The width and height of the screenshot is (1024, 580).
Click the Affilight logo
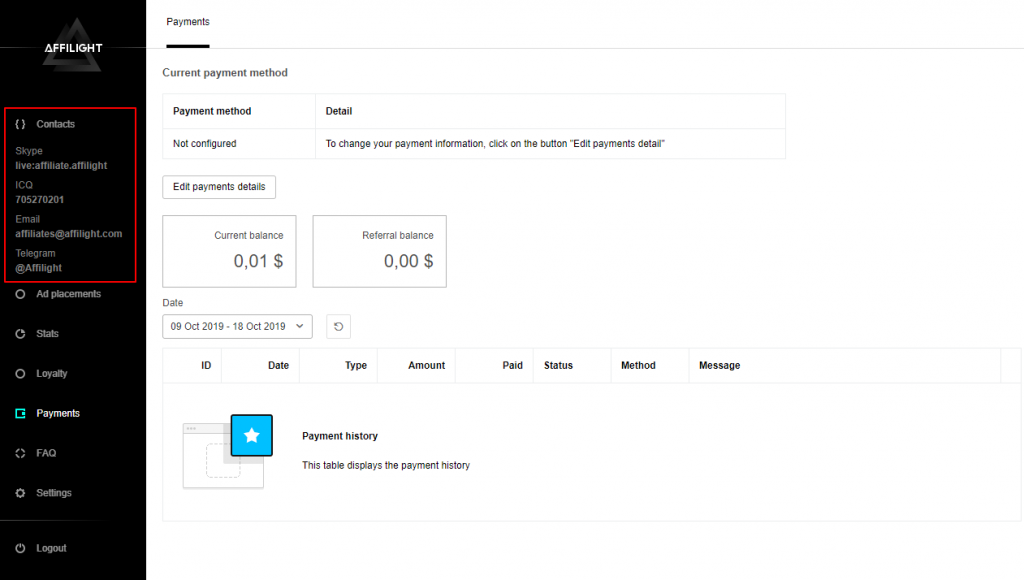73,46
